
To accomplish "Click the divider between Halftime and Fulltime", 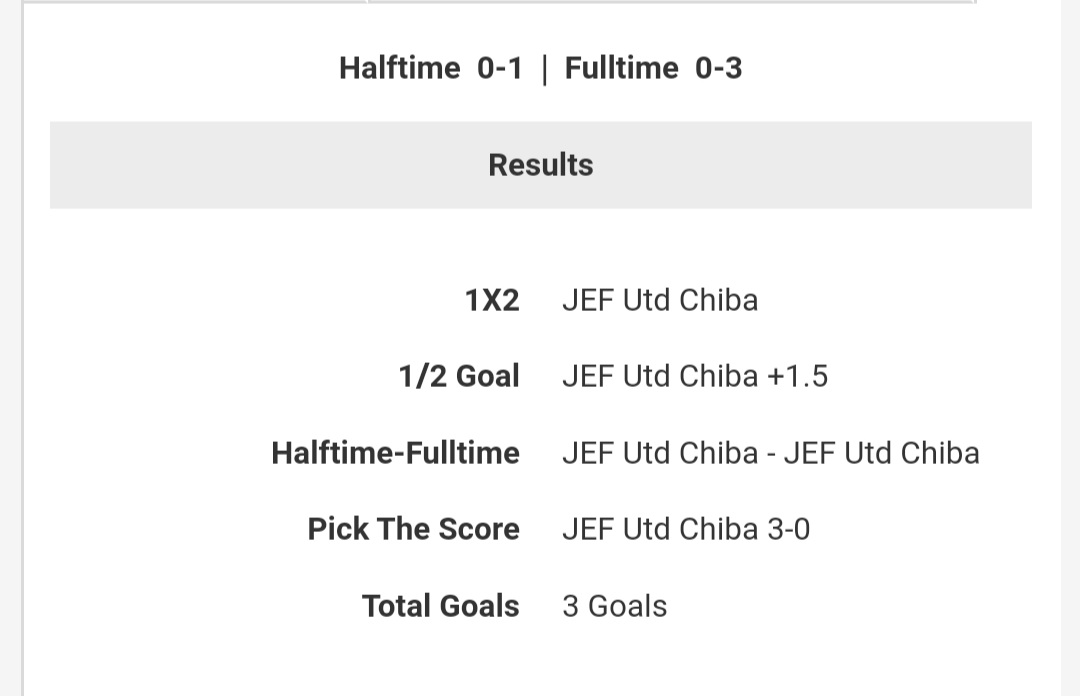I will pyautogui.click(x=545, y=70).
